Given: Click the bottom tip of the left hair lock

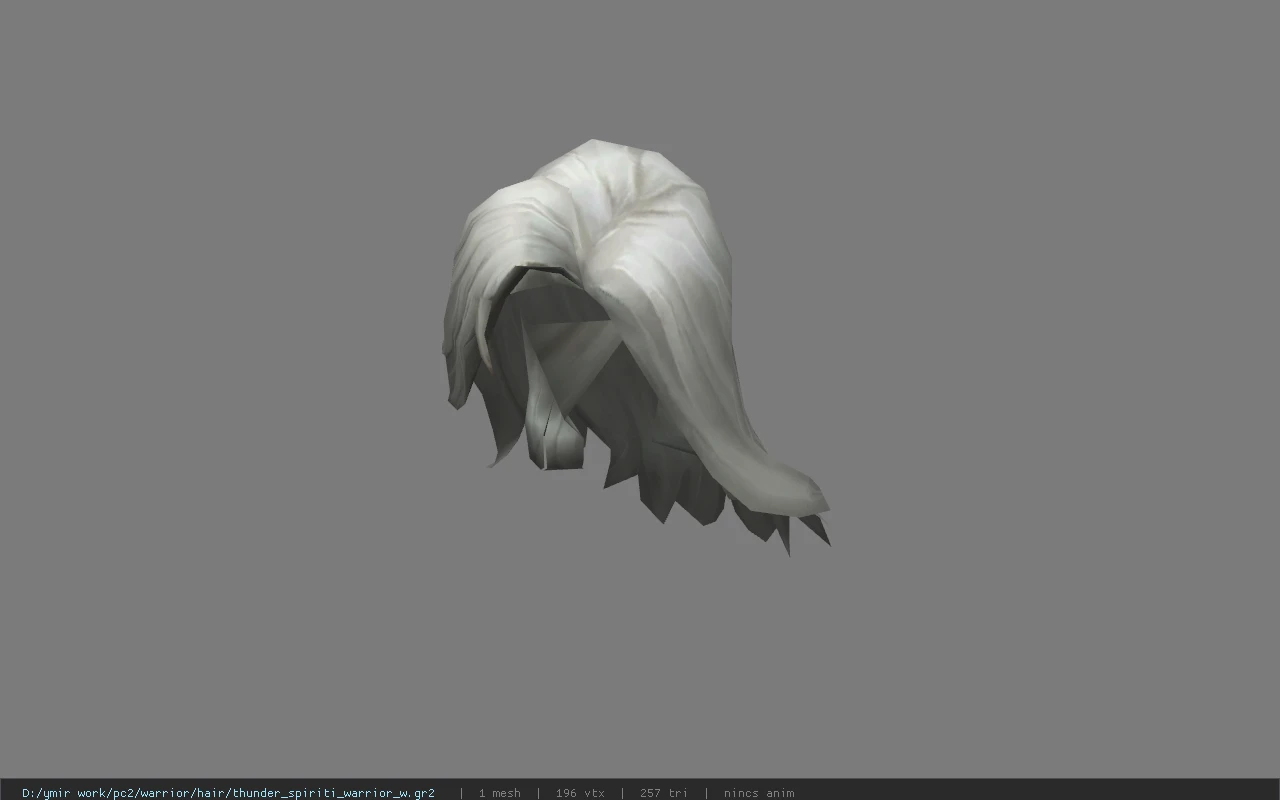Looking at the screenshot, I should (x=455, y=400).
